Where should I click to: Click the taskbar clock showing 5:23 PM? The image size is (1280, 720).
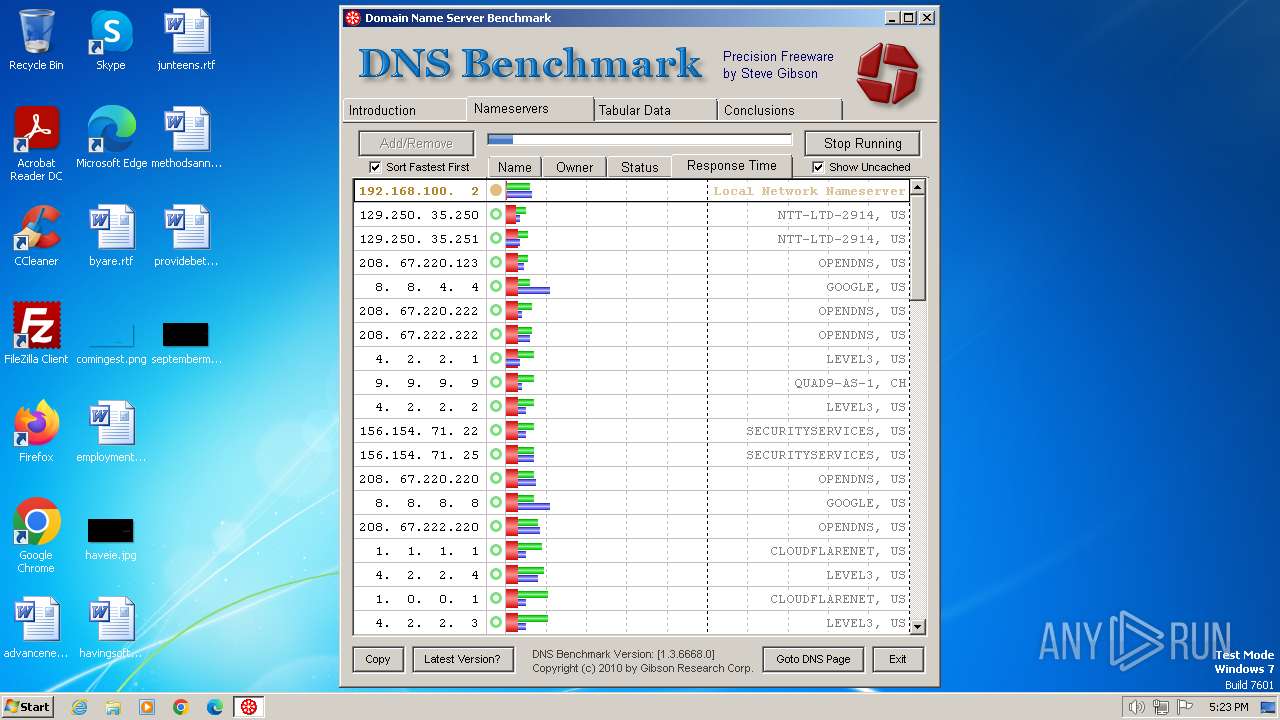point(1228,707)
